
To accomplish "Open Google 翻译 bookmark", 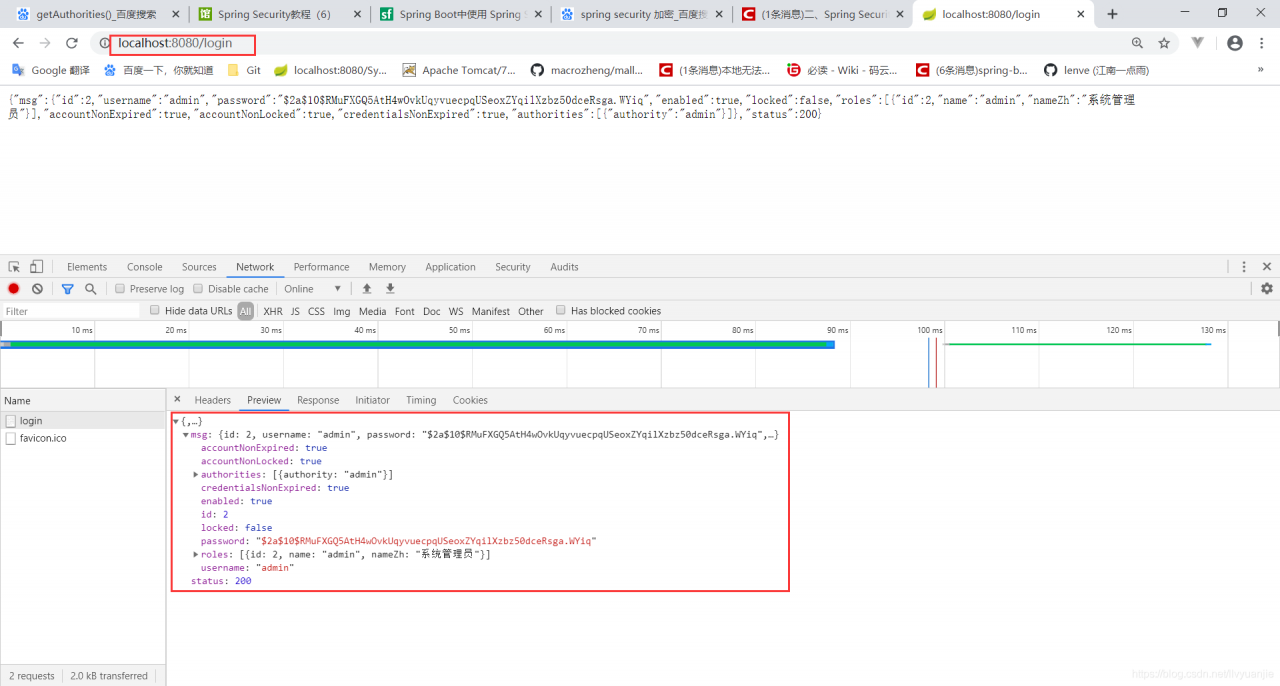I will click(x=51, y=70).
